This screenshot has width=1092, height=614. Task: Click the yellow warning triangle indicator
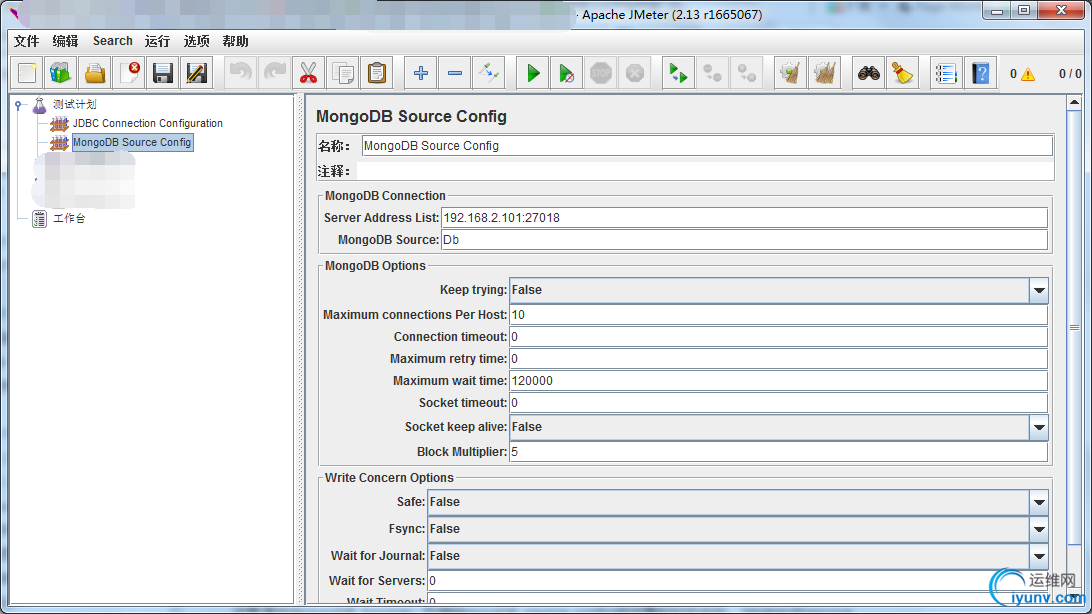[1028, 74]
